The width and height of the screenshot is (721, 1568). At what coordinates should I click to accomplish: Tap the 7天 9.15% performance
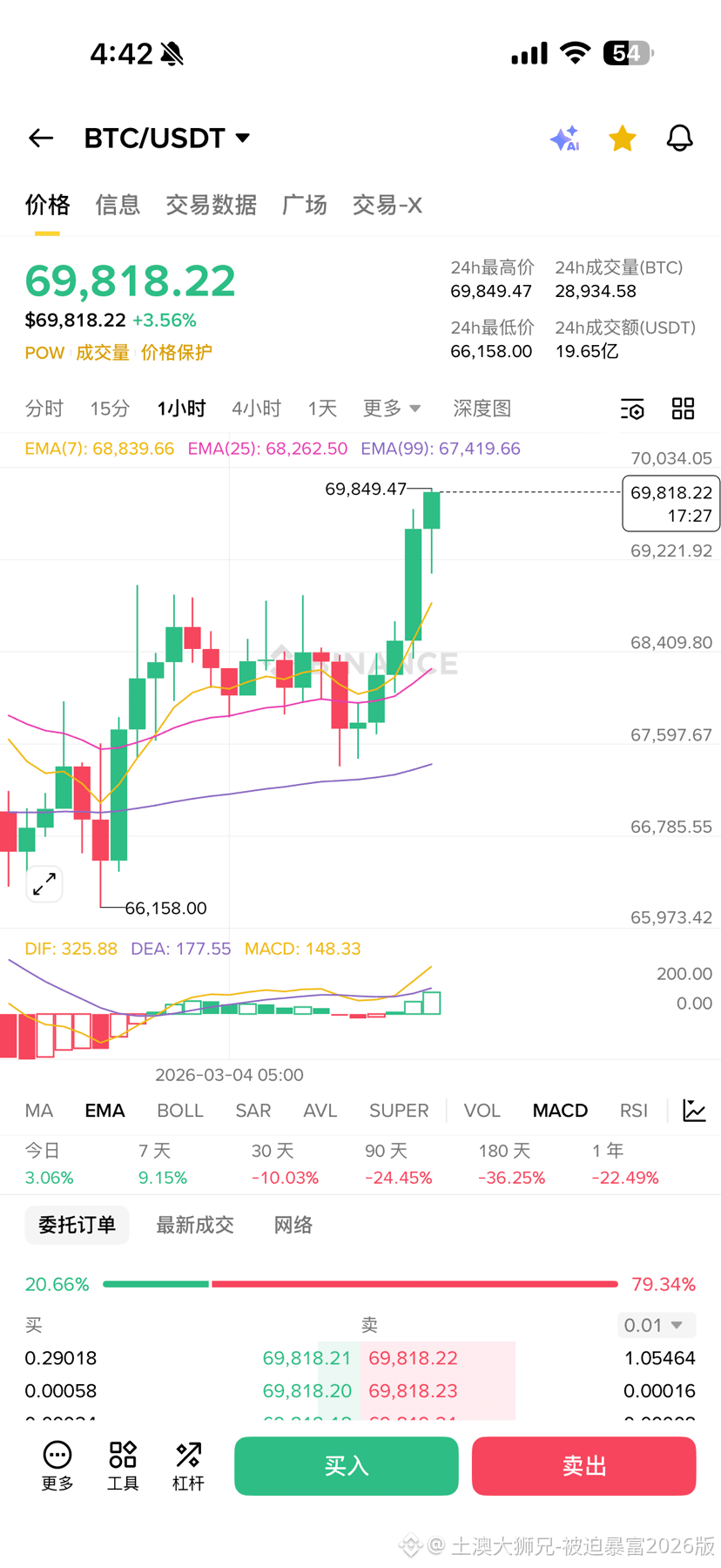point(163,1165)
